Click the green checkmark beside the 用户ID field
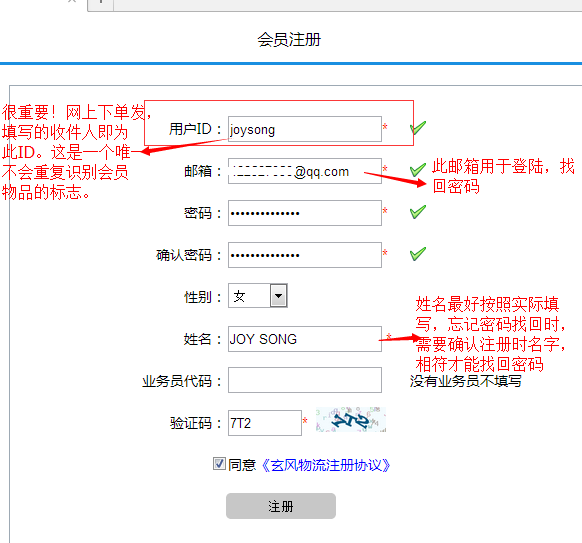 tap(418, 128)
